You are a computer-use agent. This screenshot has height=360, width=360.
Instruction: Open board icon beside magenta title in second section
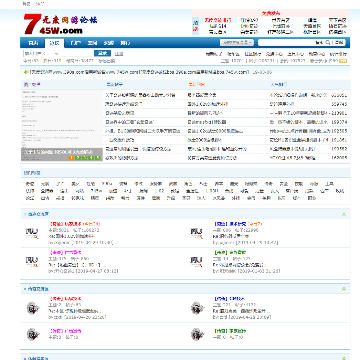click(33, 334)
